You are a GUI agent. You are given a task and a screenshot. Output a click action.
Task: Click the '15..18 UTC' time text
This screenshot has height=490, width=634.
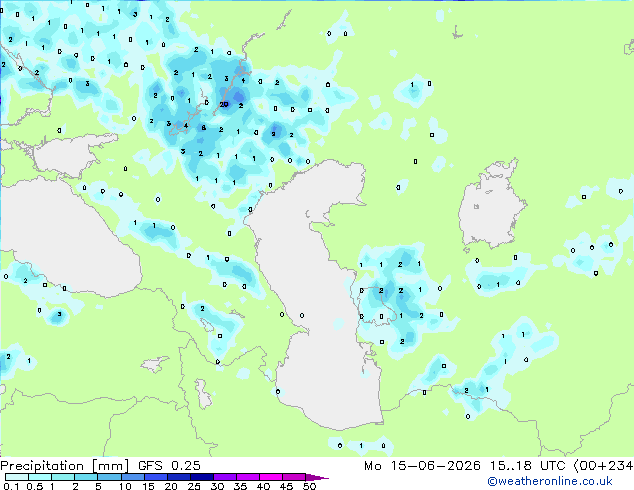[528, 466]
